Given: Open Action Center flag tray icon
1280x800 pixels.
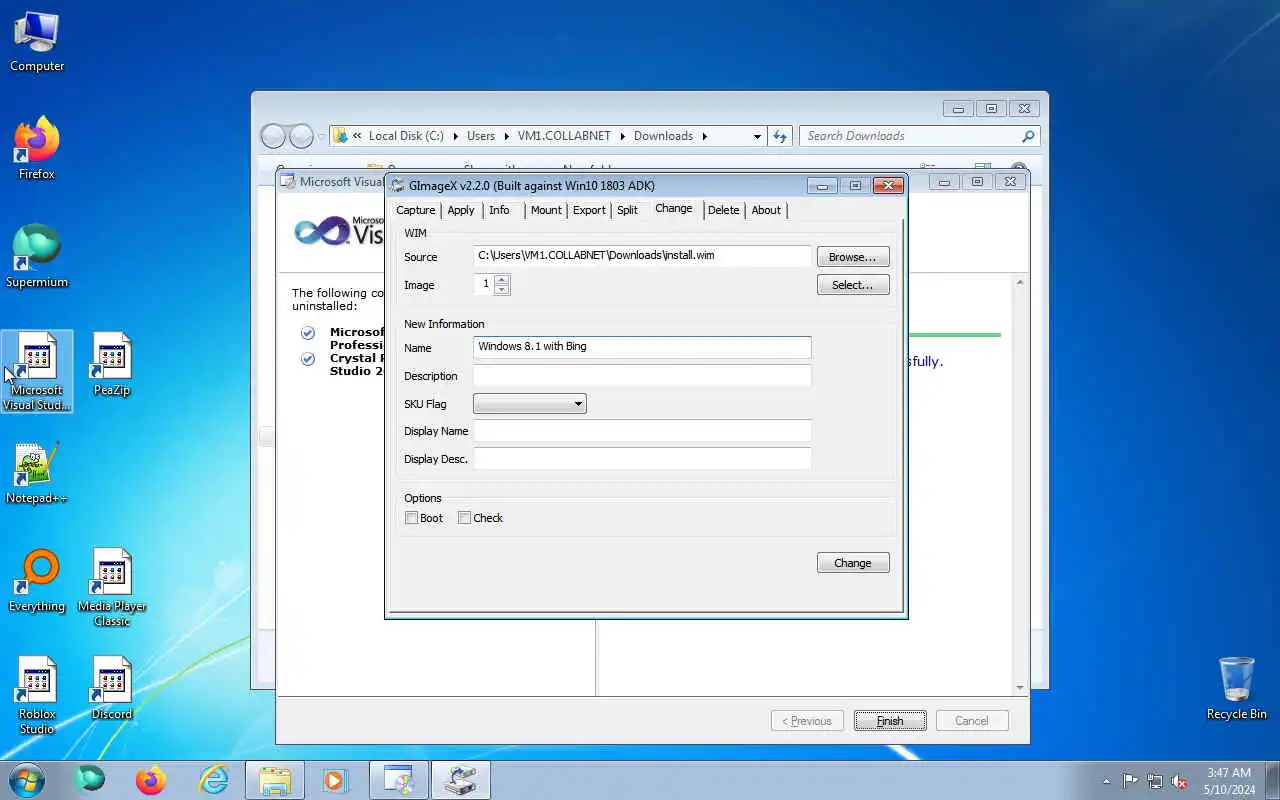Looking at the screenshot, I should [x=1130, y=781].
